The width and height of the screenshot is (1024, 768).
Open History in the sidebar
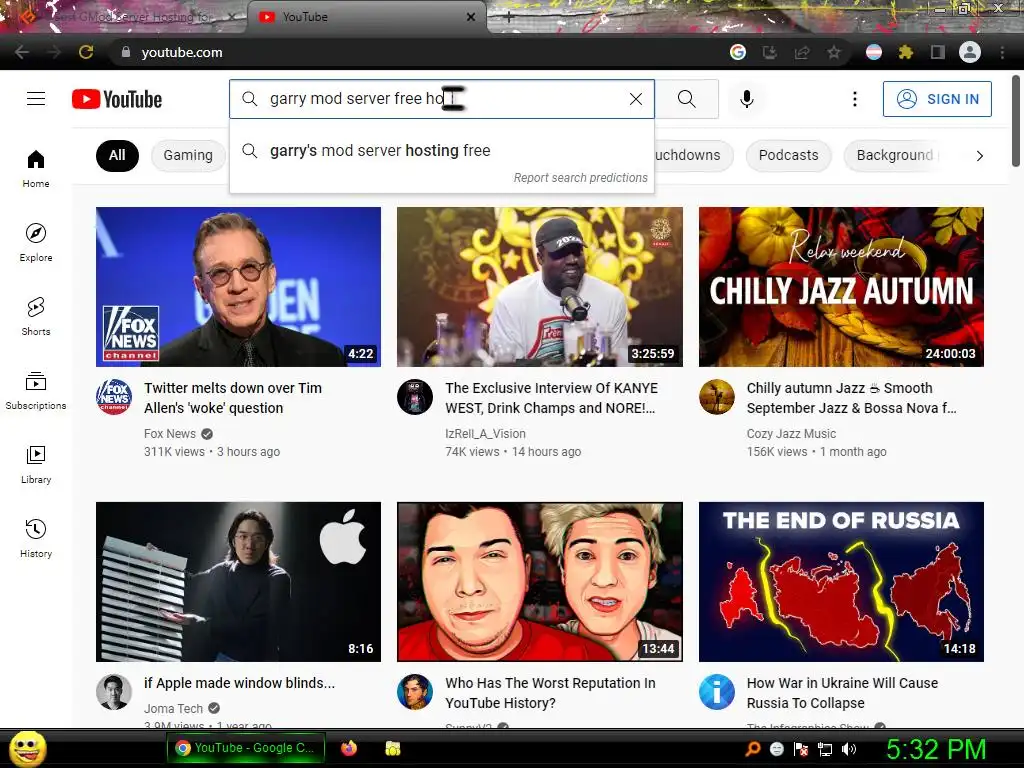36,538
